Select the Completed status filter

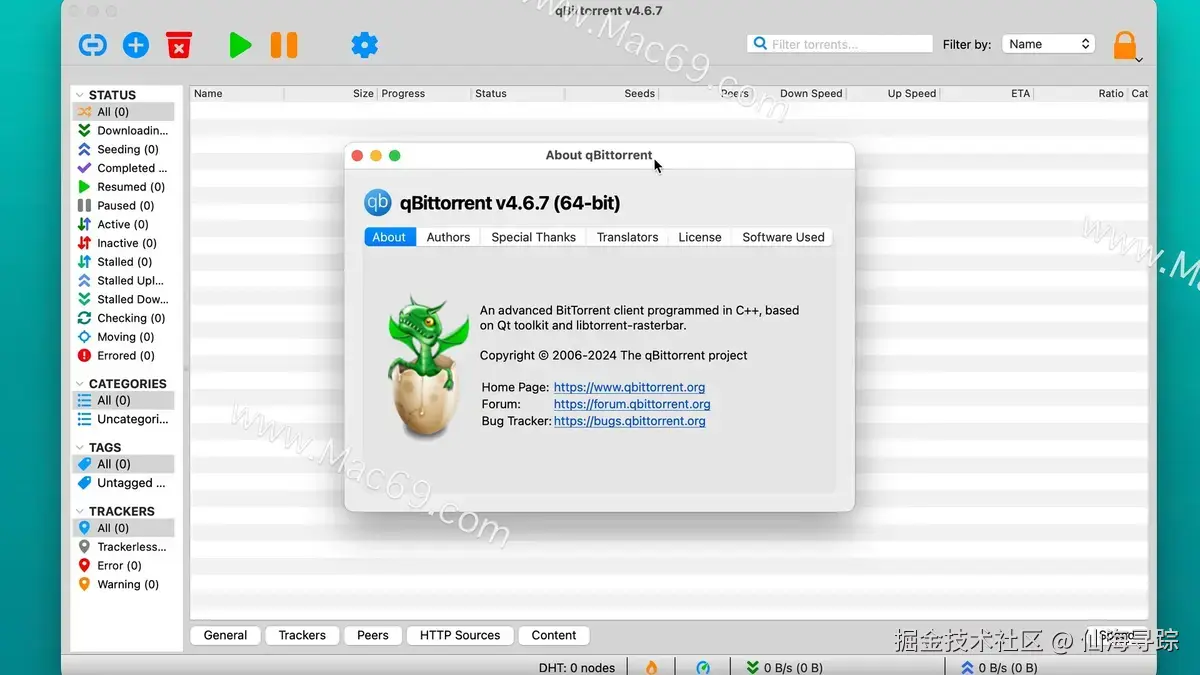[x=123, y=168]
